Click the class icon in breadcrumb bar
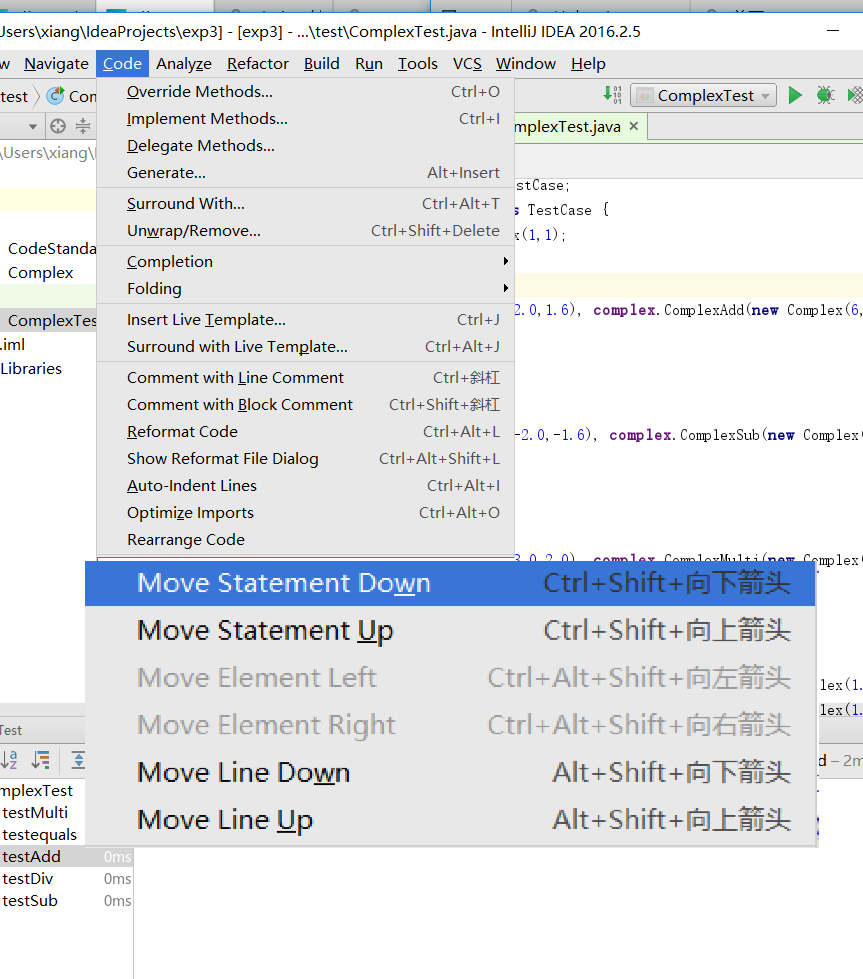Image resolution: width=863 pixels, height=979 pixels. [x=56, y=96]
